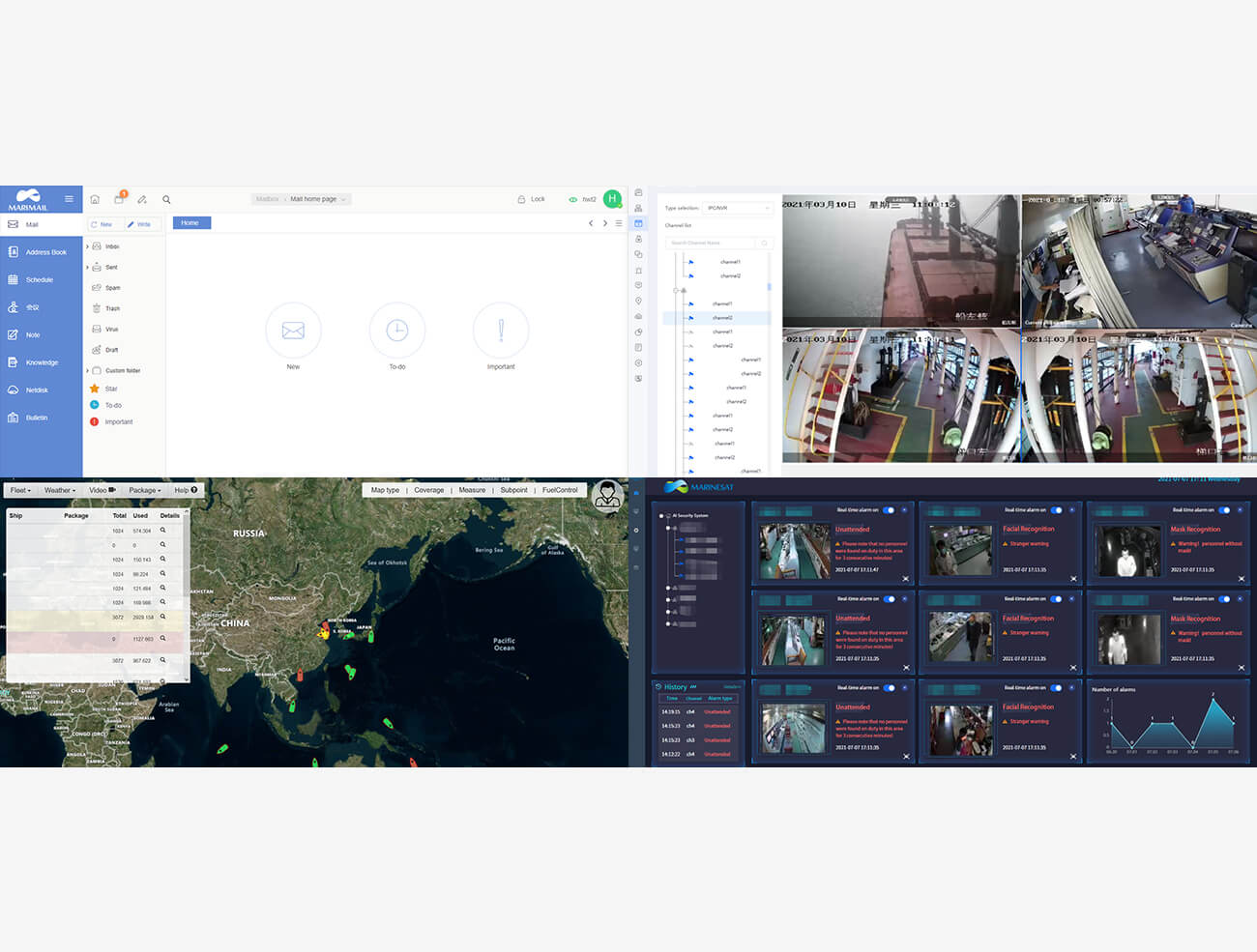Open the Star folder with orange star
Viewport: 1257px width, 952px height.
click(x=104, y=389)
